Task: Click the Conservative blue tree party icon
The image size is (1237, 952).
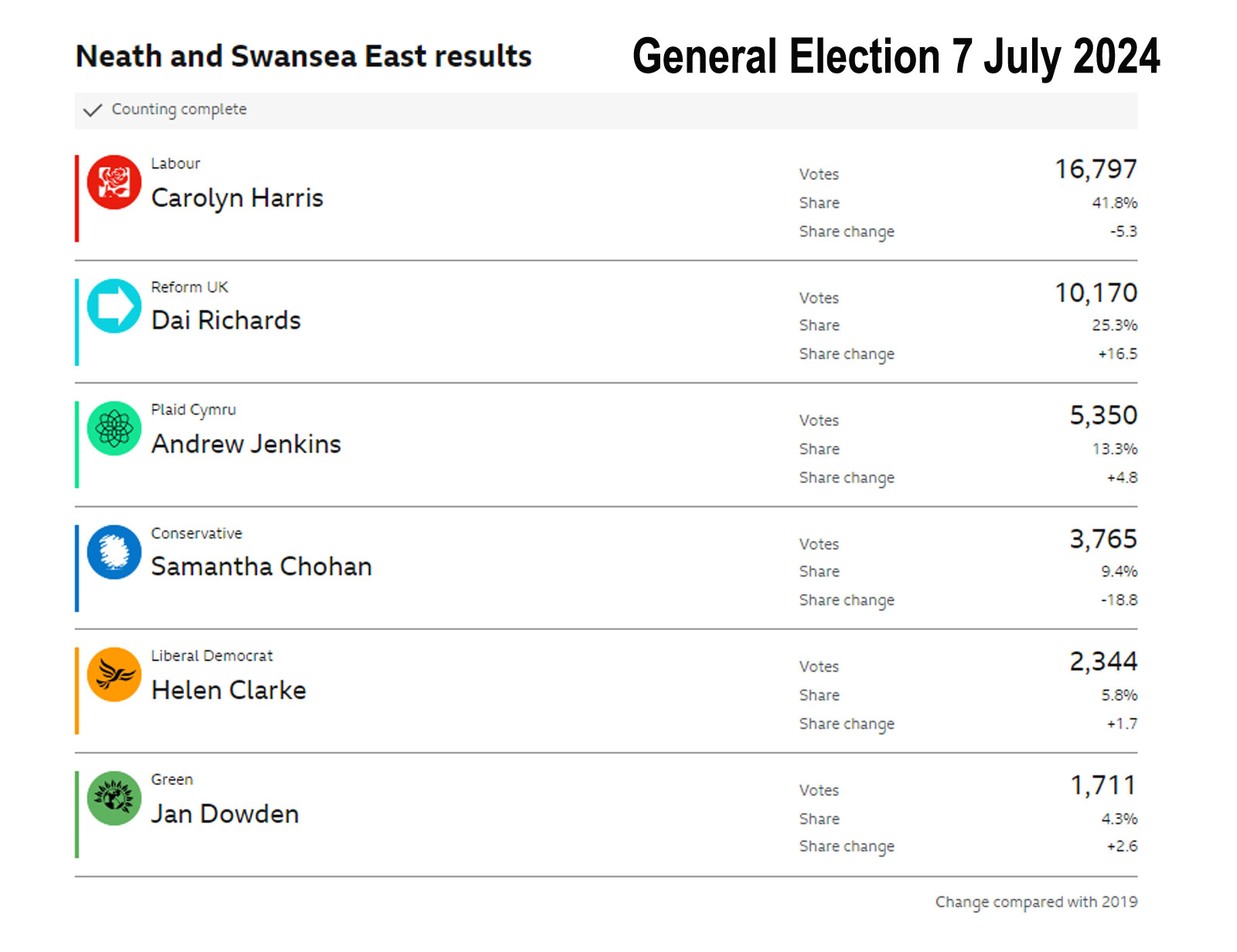Action: (x=114, y=552)
